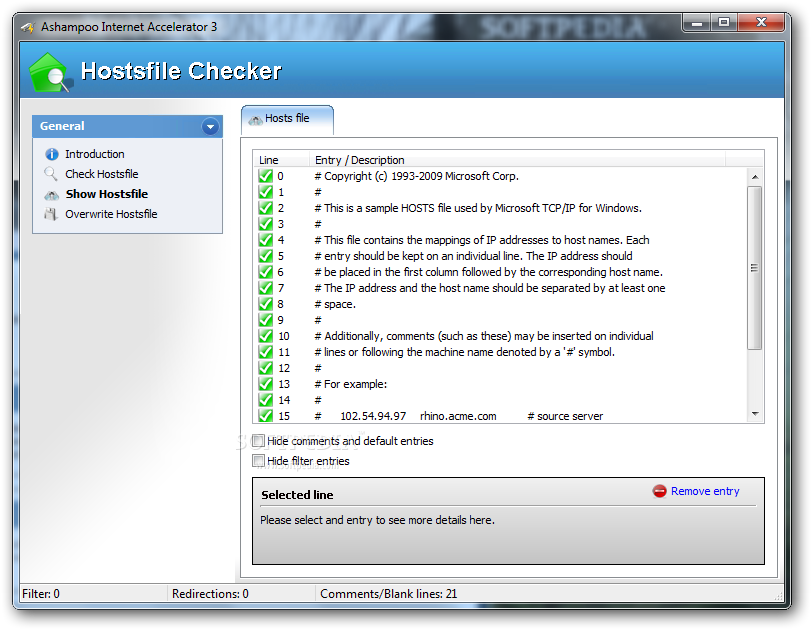Select the '# Additionally, comments' entry
Screen dimensions: 812x630
click(x=484, y=336)
